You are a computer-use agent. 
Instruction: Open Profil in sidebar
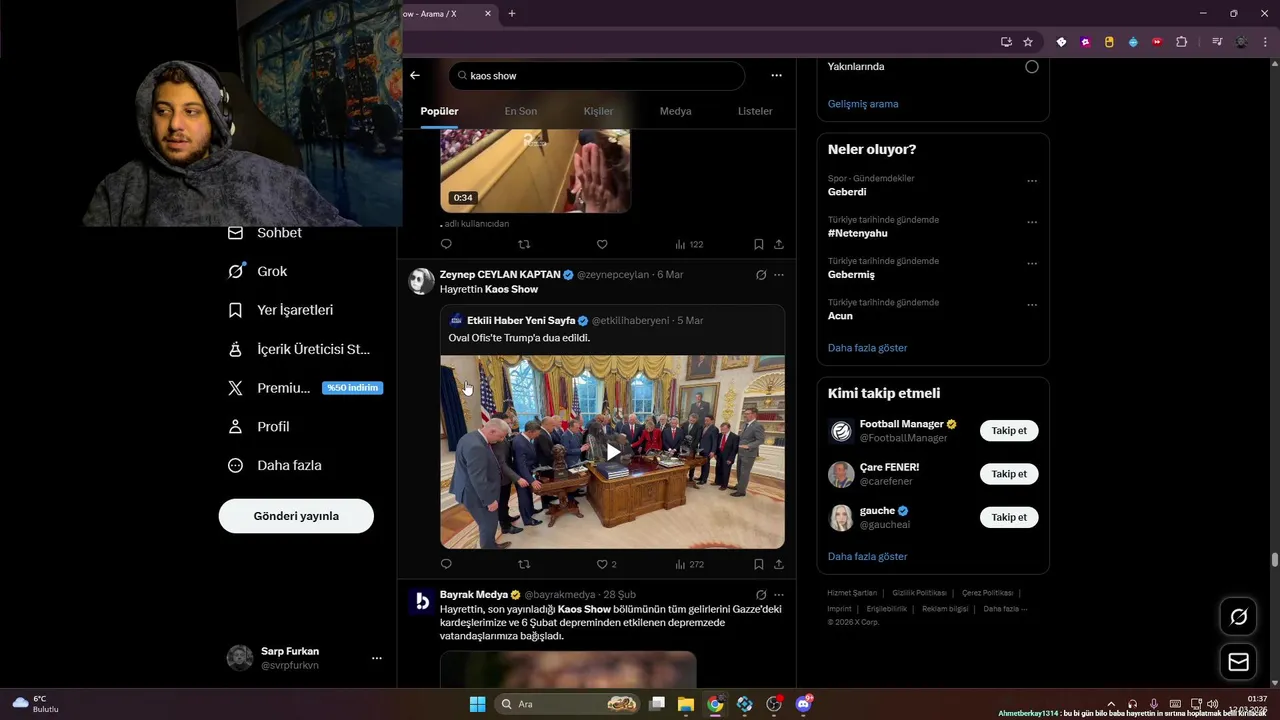pos(259,426)
